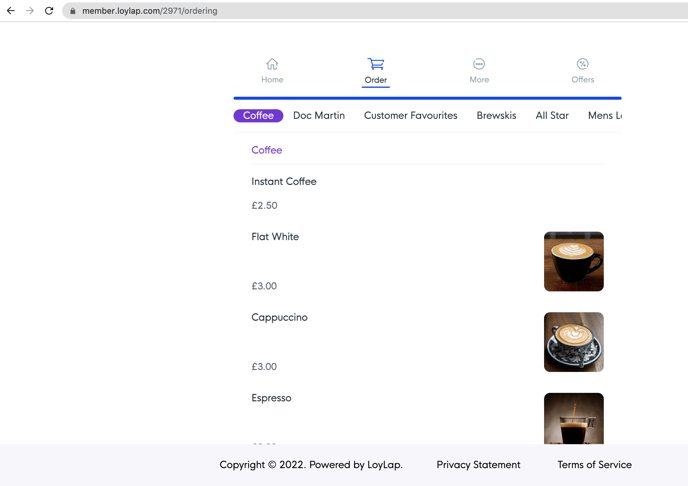Click the Copyright Powered by LoyLap text

(311, 465)
